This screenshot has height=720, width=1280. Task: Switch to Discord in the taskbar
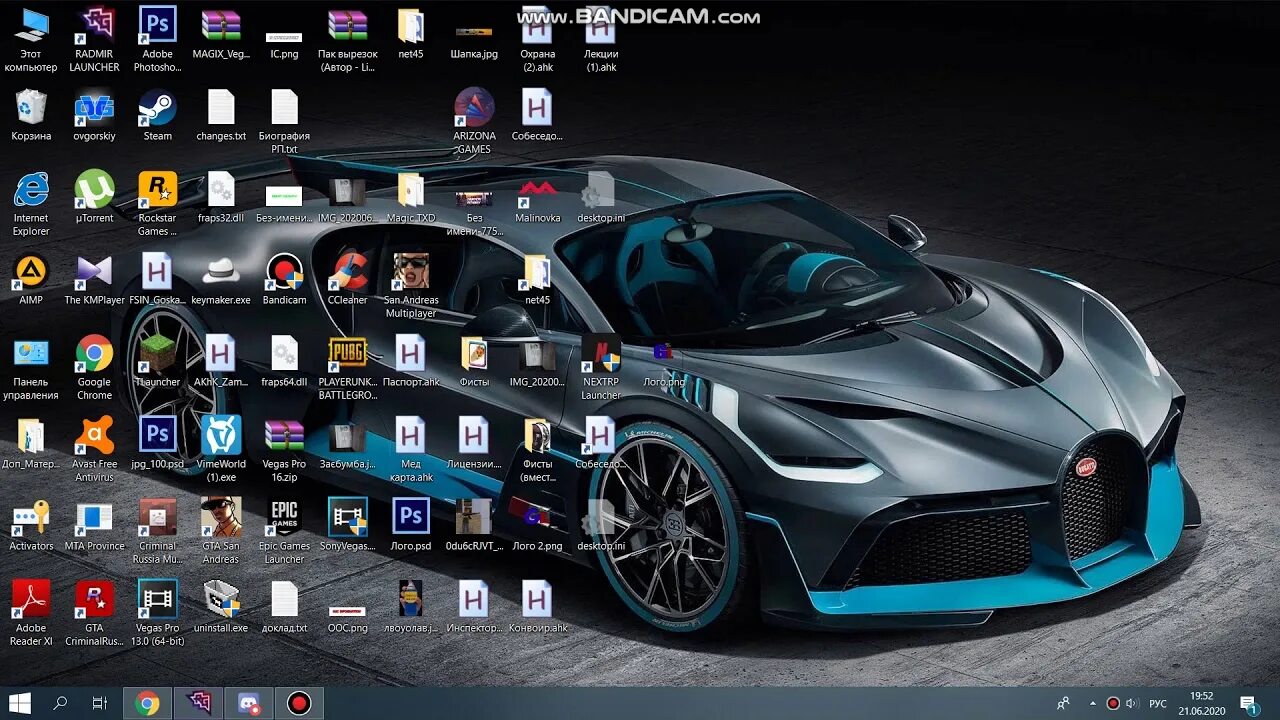point(248,703)
